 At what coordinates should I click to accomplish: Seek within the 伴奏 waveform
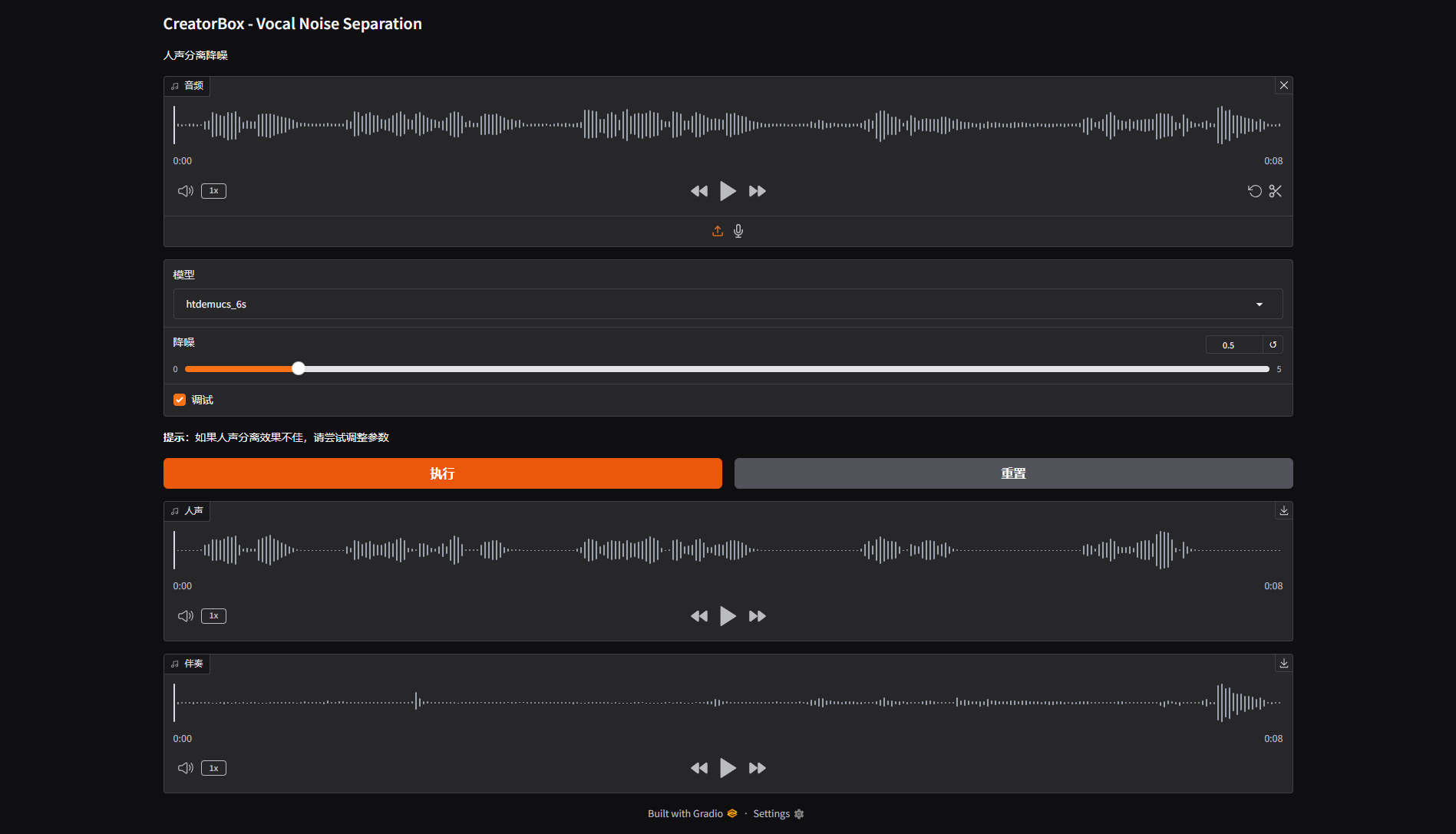point(728,703)
